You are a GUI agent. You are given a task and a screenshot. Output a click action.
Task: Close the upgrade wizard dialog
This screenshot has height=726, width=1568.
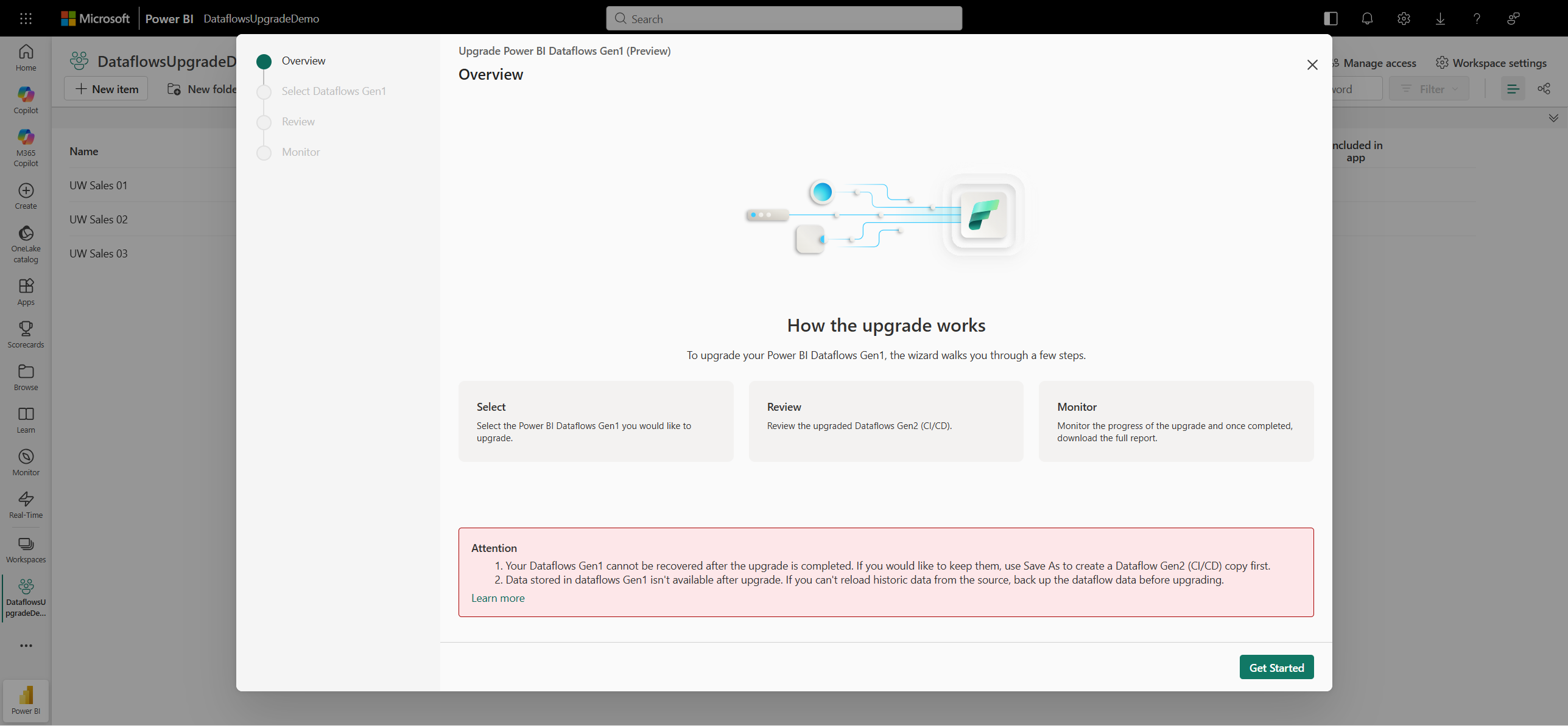[x=1312, y=65]
